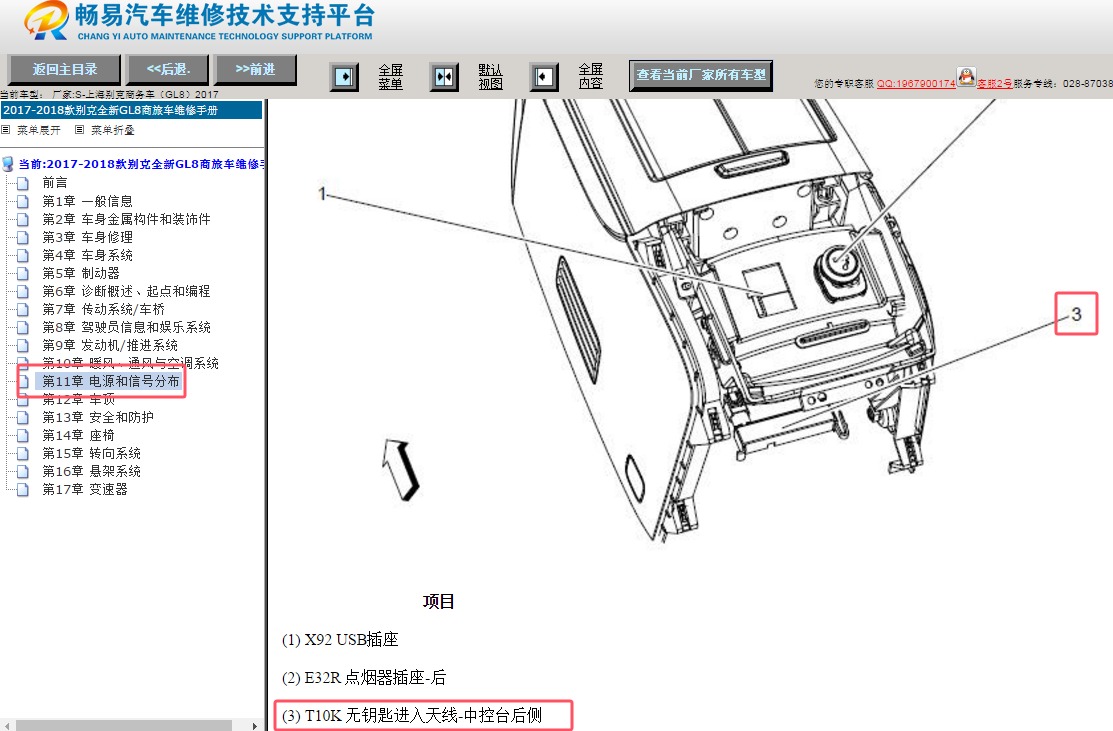Go back with the <<后退 button

[x=168, y=70]
